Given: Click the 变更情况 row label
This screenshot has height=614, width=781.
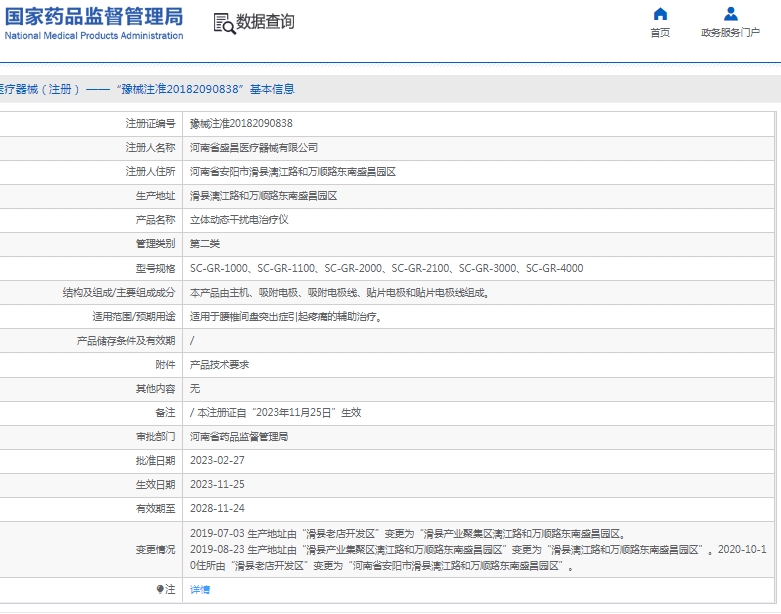Looking at the screenshot, I should point(155,550).
